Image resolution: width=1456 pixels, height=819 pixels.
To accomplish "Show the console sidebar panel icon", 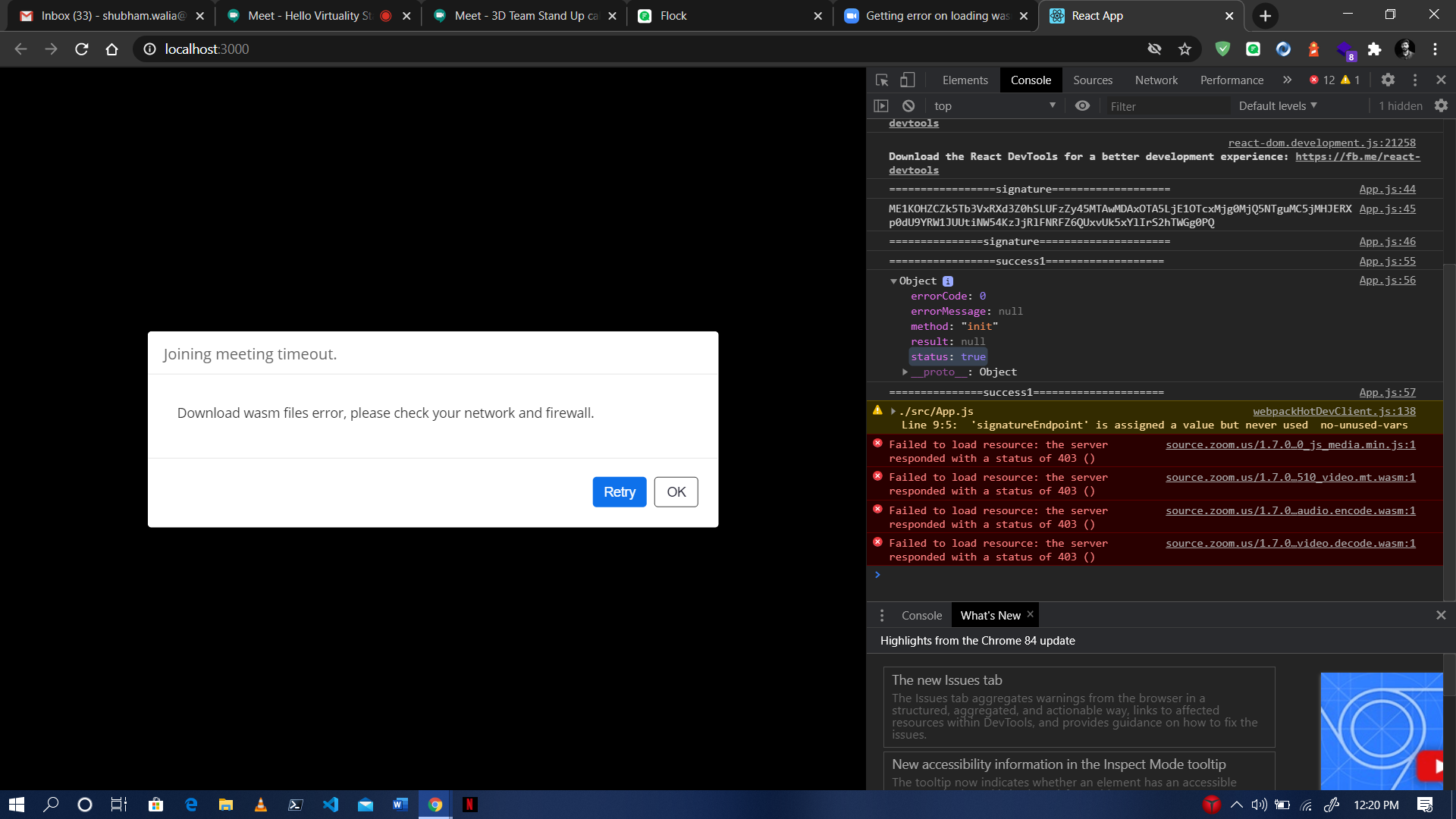I will click(x=881, y=106).
